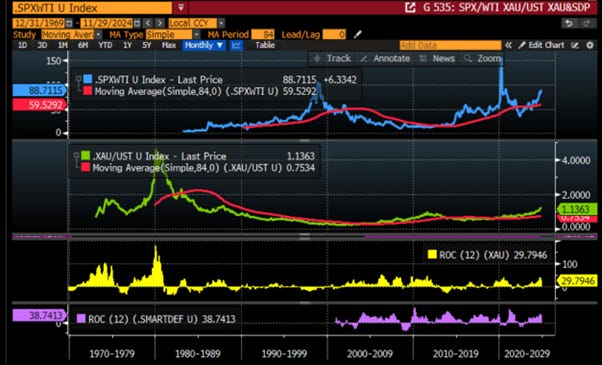Collapse the .SPXWTI U Index legend box
The width and height of the screenshot is (602, 365).
click(78, 79)
